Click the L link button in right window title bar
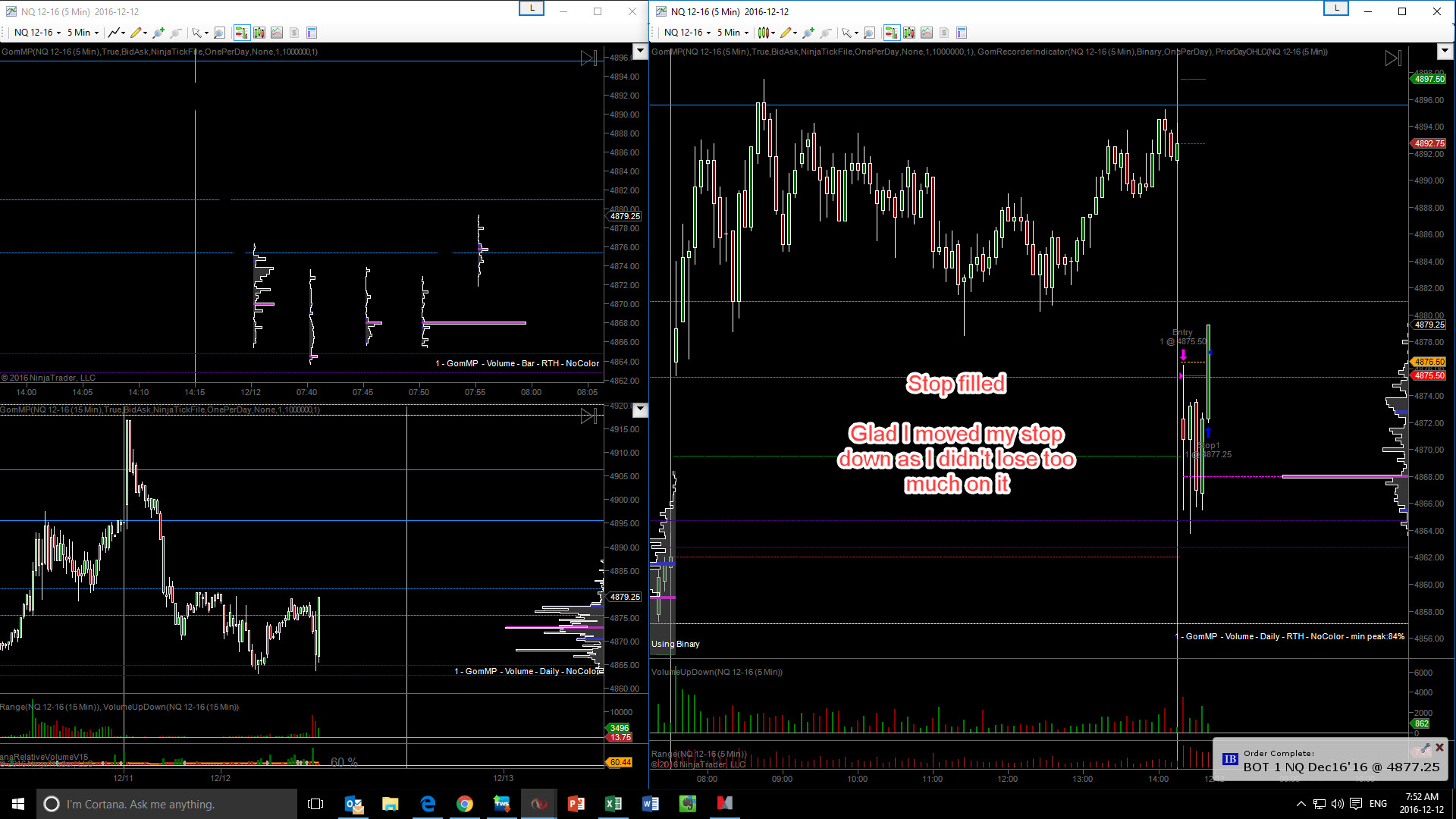Viewport: 1456px width, 819px height. (1336, 8)
